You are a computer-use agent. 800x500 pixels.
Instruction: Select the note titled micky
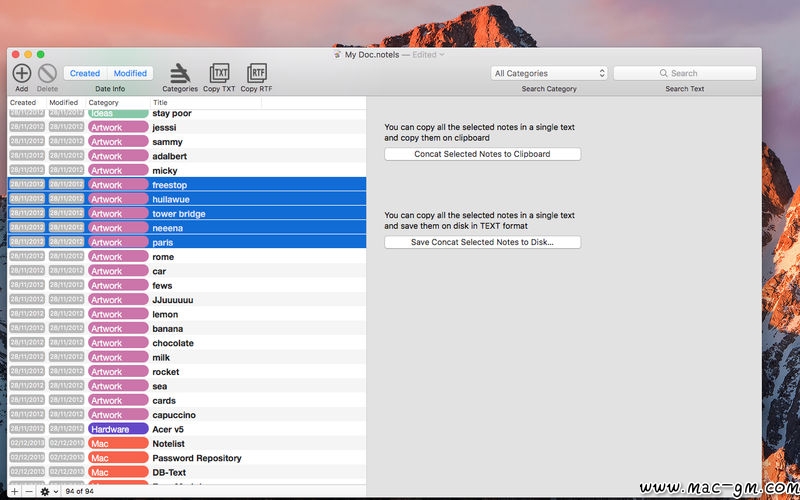tap(187, 170)
